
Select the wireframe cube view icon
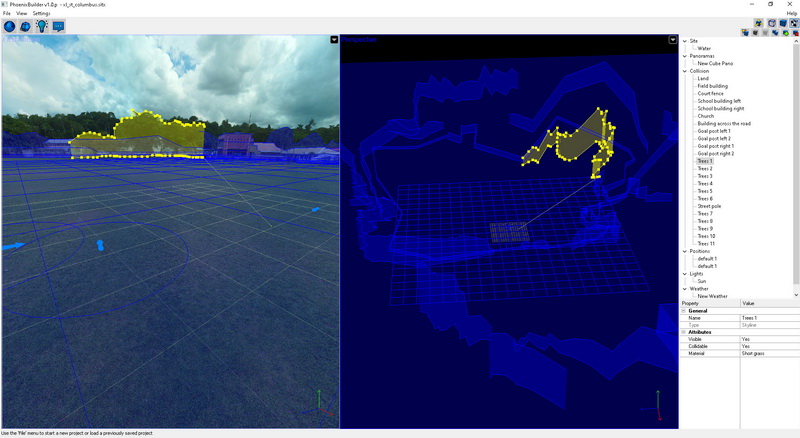pos(773,22)
